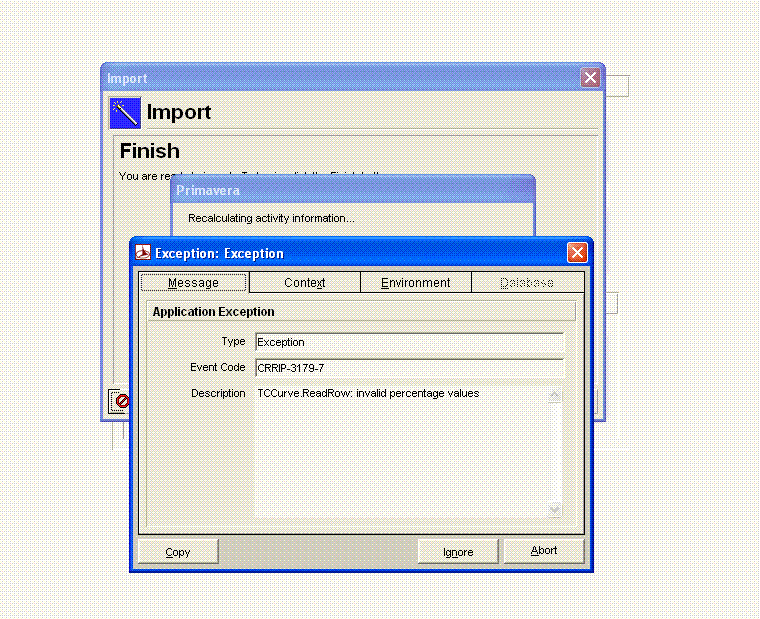This screenshot has height=619, width=760.
Task: Click the Description text area
Action: click(x=402, y=451)
